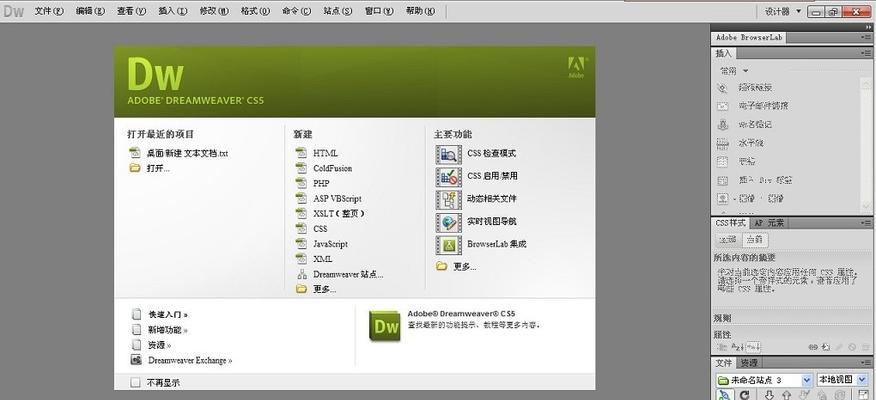
Task: Click the ASP VBScript file icon
Action: coord(302,198)
